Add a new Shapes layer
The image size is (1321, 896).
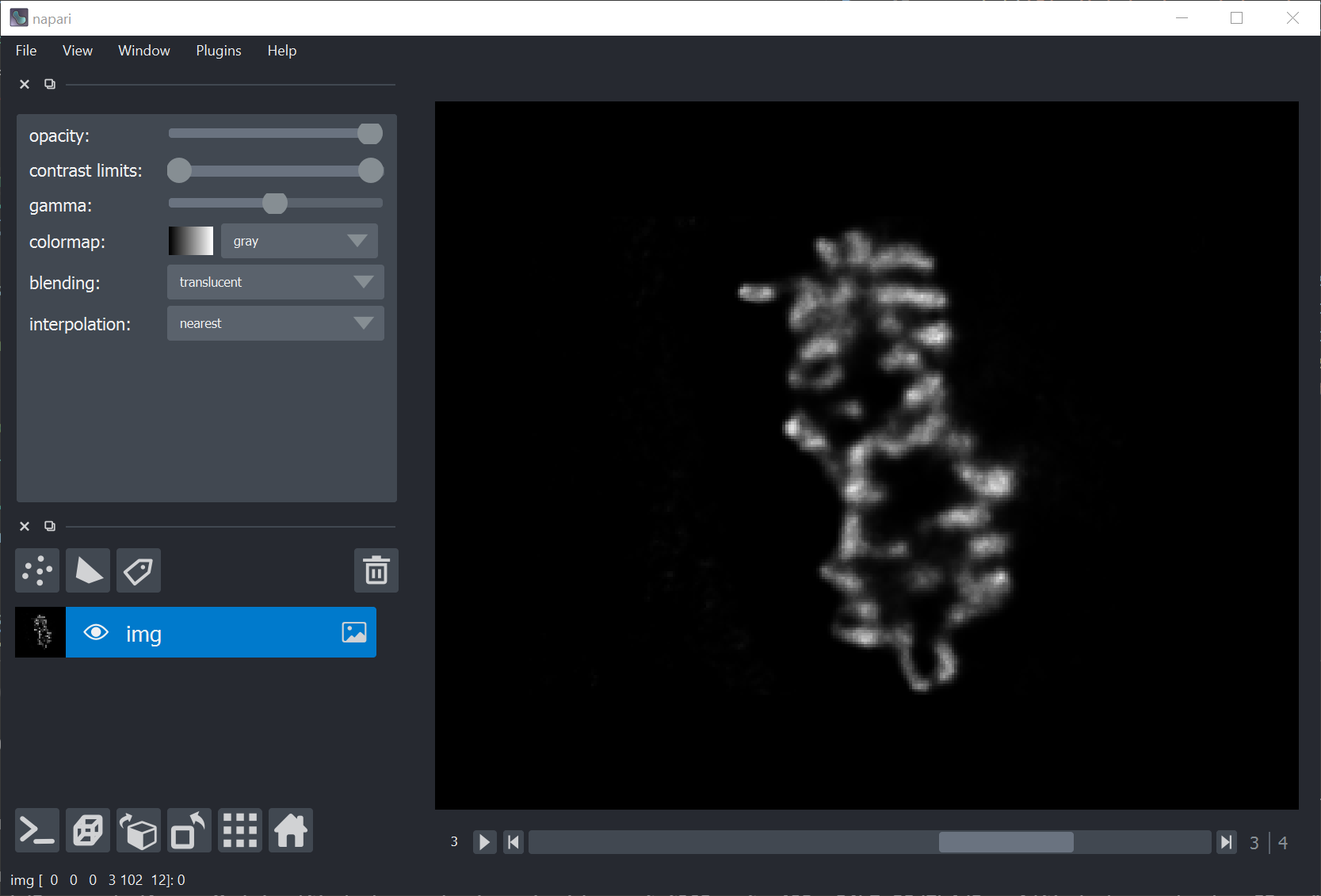click(87, 570)
